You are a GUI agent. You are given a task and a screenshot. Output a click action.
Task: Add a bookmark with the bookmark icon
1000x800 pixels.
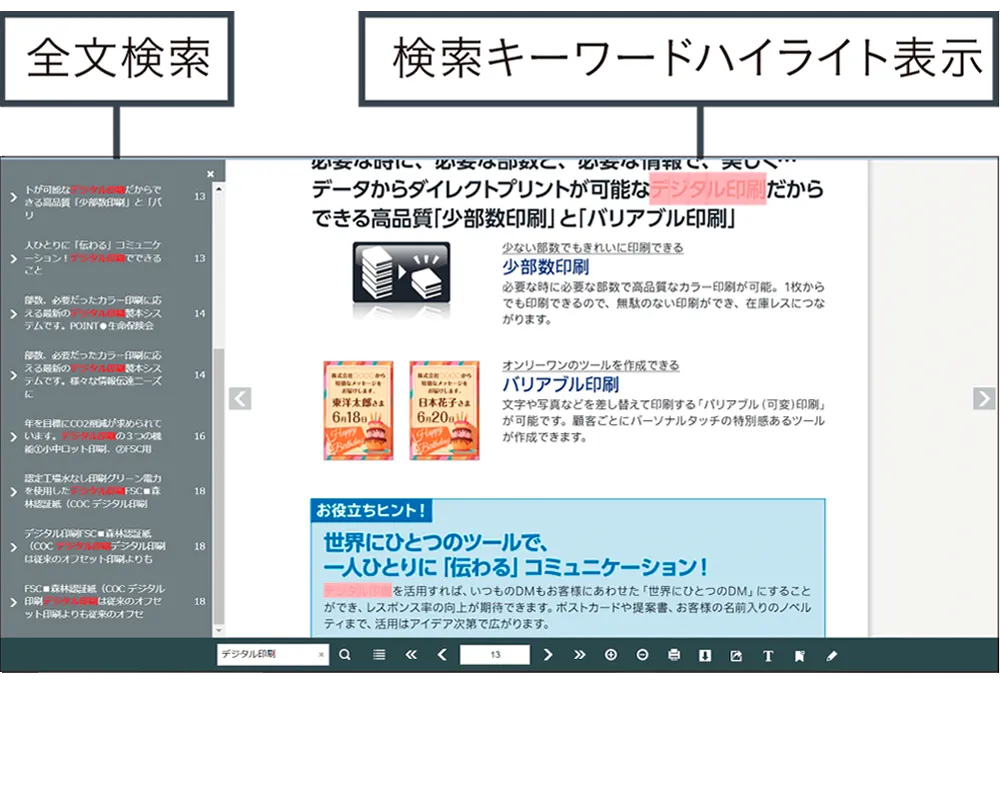(x=799, y=656)
